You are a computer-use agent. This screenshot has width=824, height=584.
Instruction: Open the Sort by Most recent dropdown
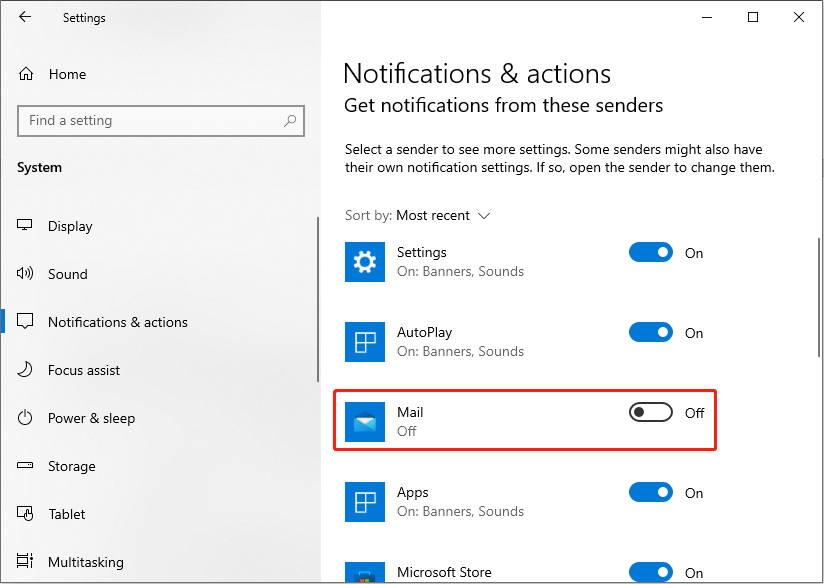tap(418, 216)
